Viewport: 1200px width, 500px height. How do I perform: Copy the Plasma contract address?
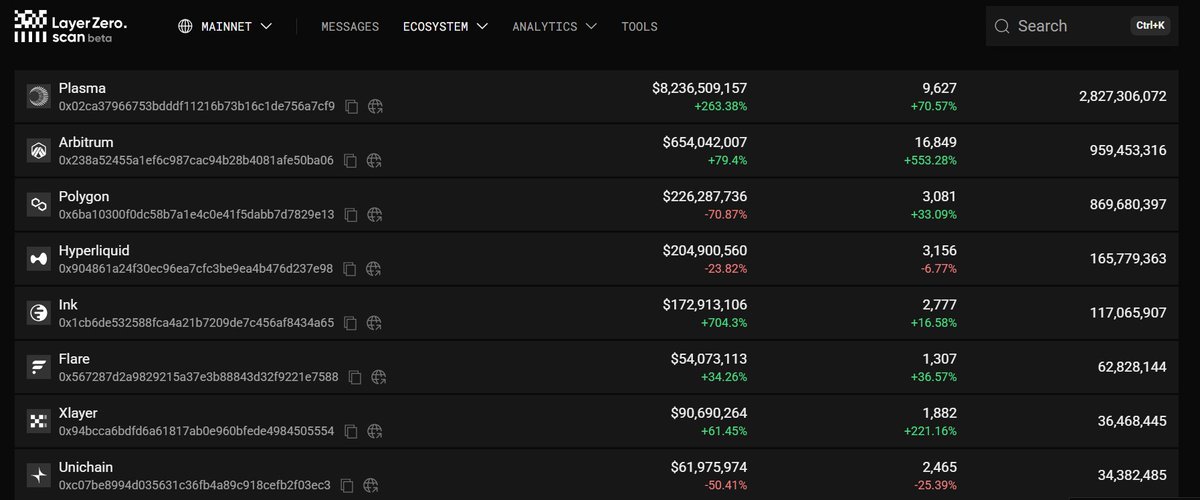point(351,106)
